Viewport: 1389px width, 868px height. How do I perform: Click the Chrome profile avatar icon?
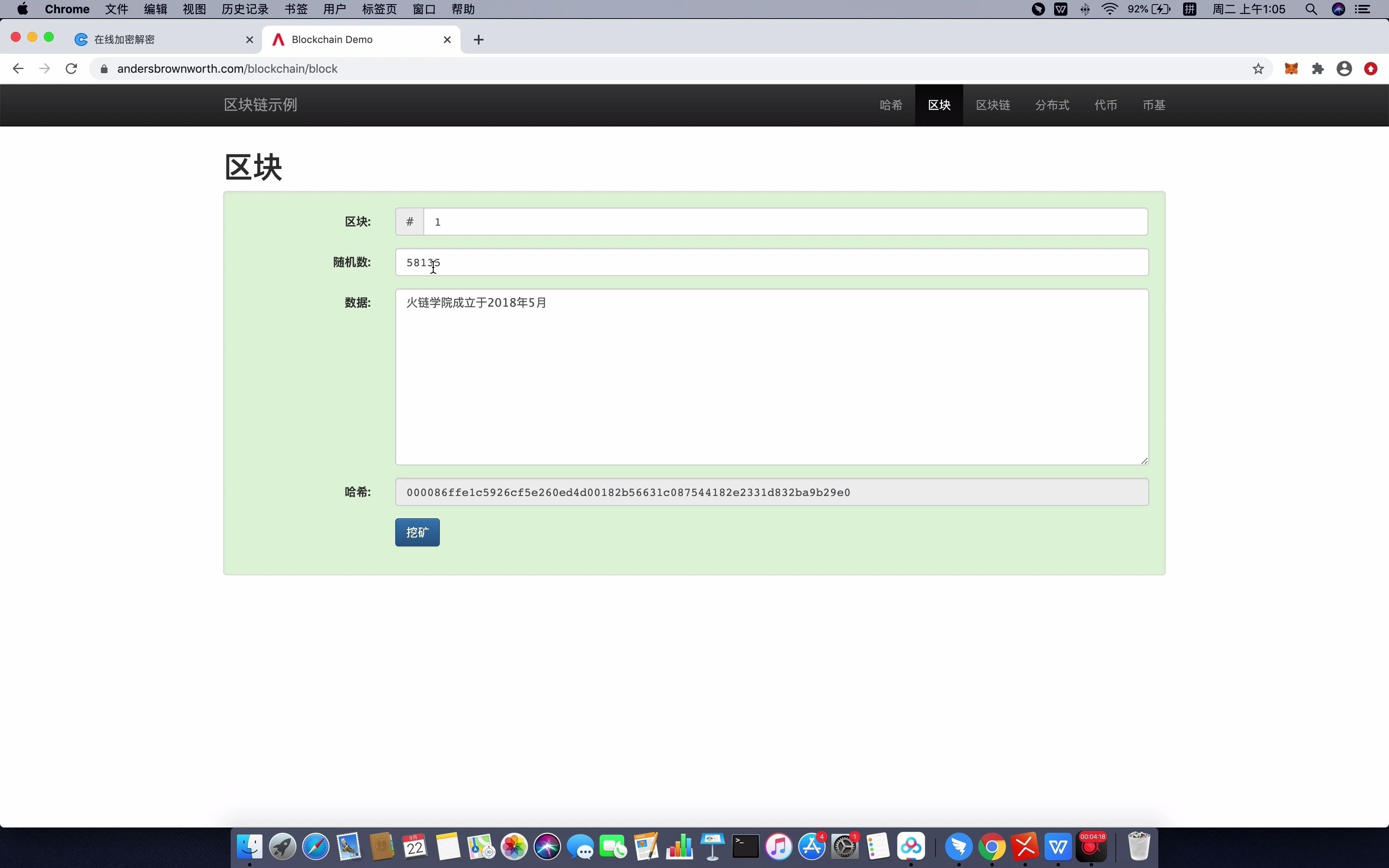coord(1344,69)
